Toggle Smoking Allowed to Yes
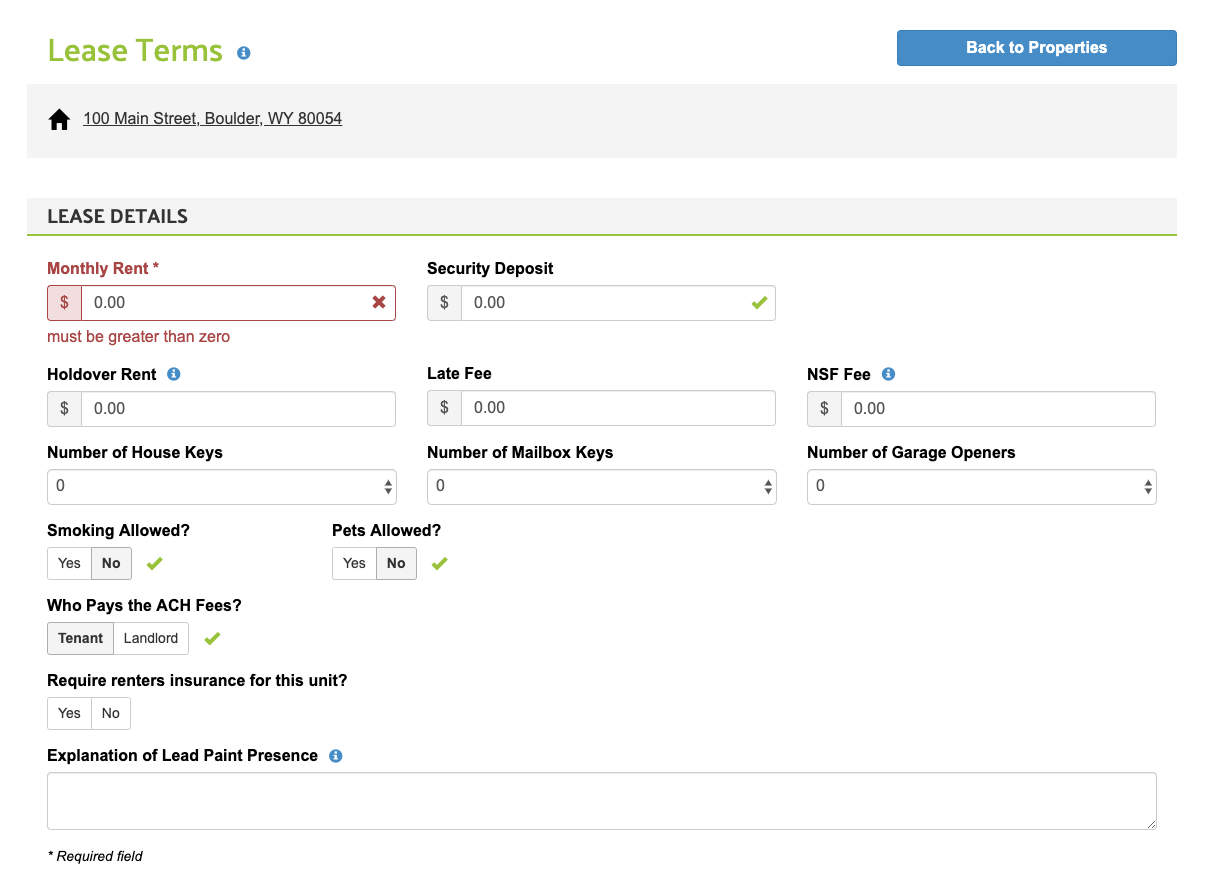 68,563
